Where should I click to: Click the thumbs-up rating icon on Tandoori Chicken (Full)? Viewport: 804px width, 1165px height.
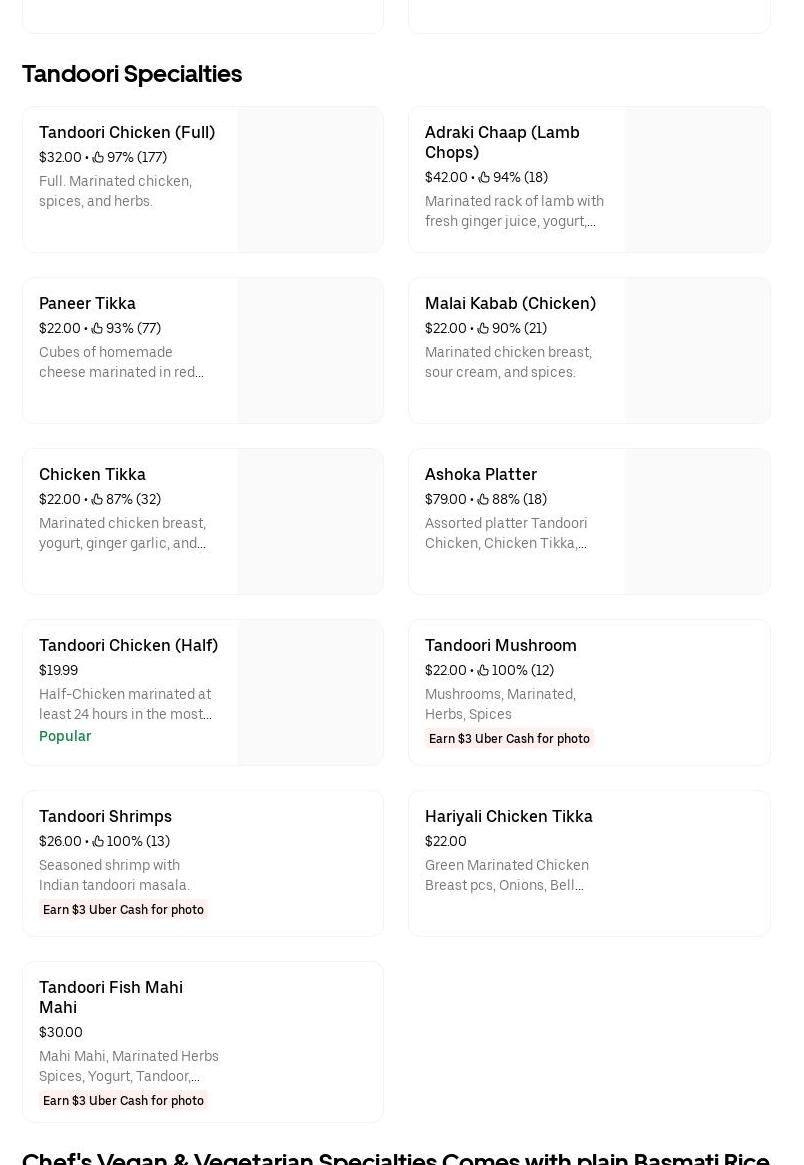(97, 157)
